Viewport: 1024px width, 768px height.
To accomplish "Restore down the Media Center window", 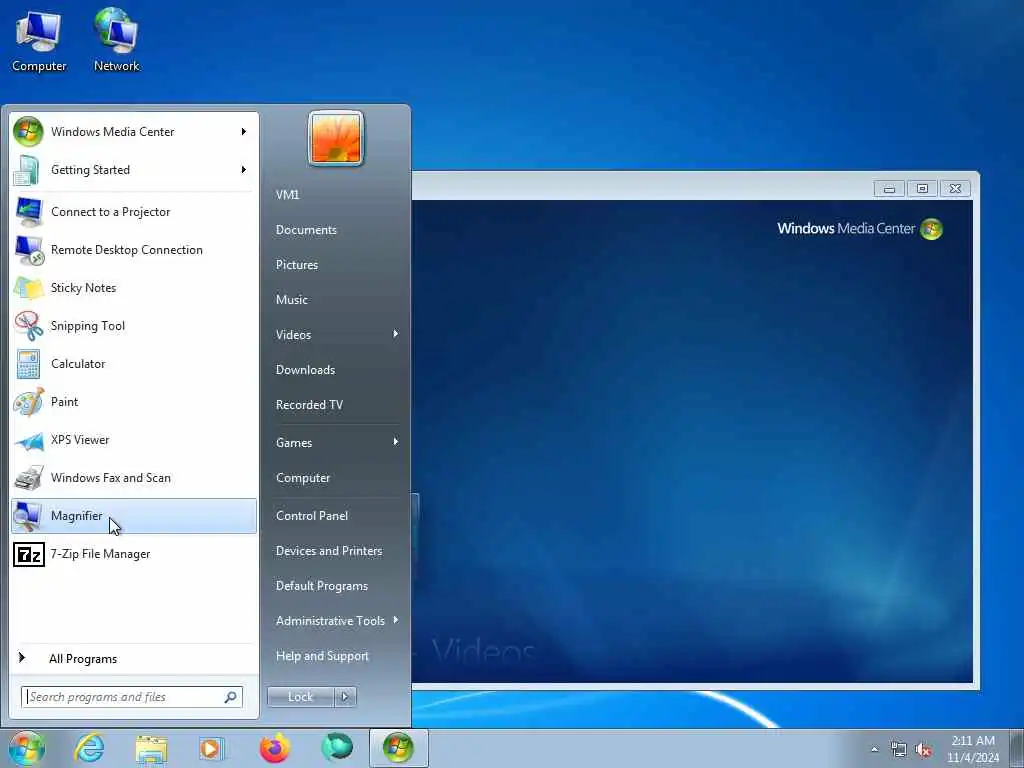I will 922,189.
